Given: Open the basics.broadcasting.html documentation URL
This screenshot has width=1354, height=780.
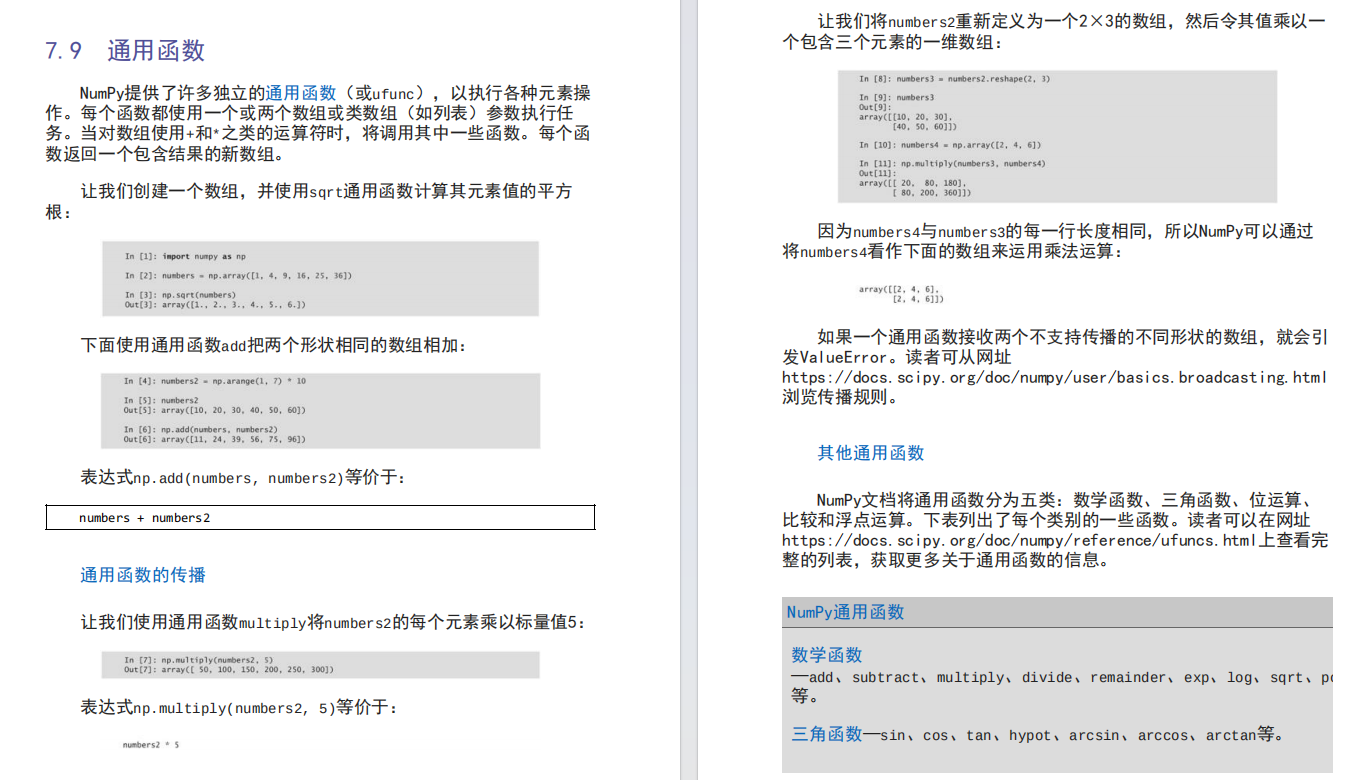Looking at the screenshot, I should pos(1055,377).
